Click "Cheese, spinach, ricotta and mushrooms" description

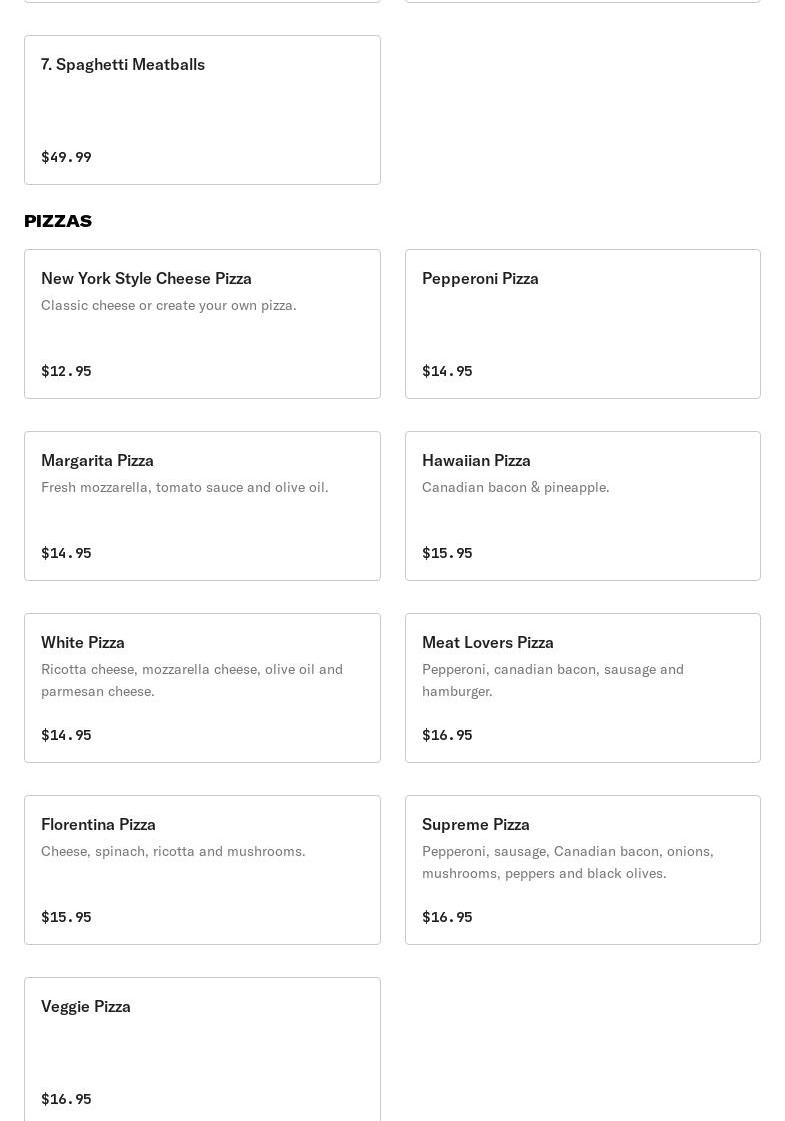click(173, 851)
